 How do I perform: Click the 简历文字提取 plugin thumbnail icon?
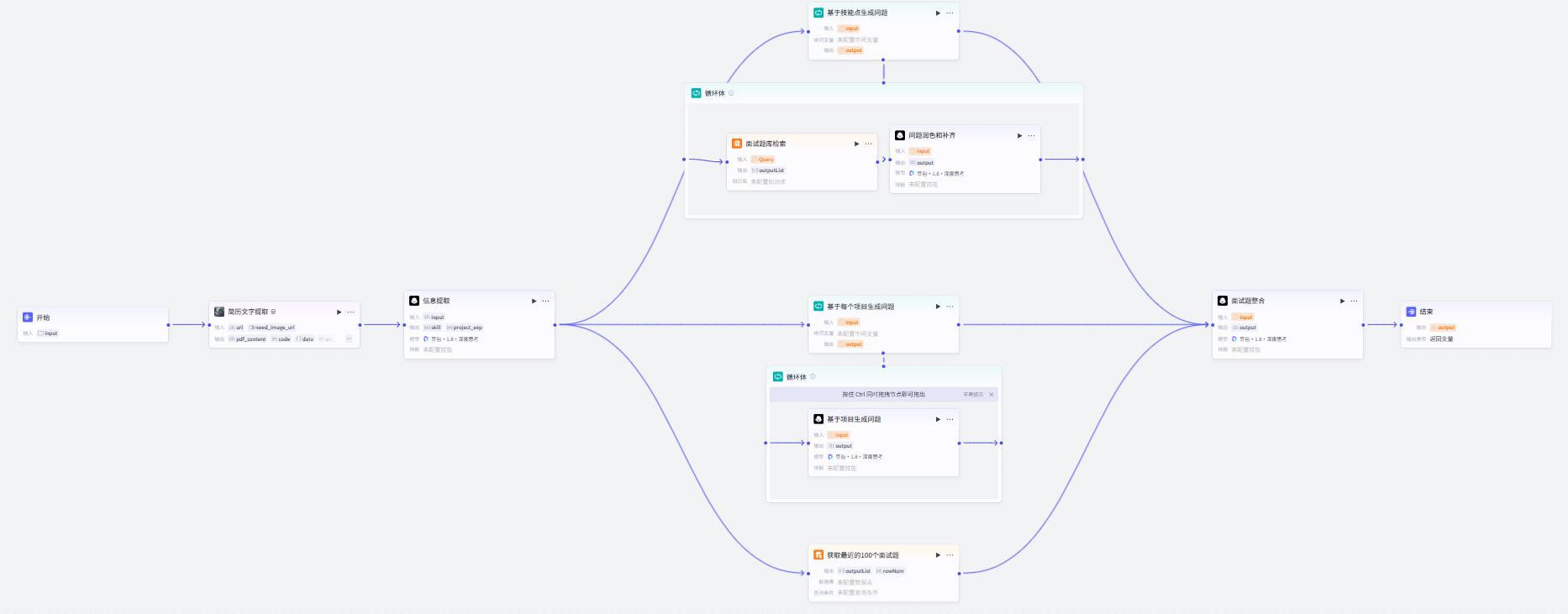click(x=219, y=312)
